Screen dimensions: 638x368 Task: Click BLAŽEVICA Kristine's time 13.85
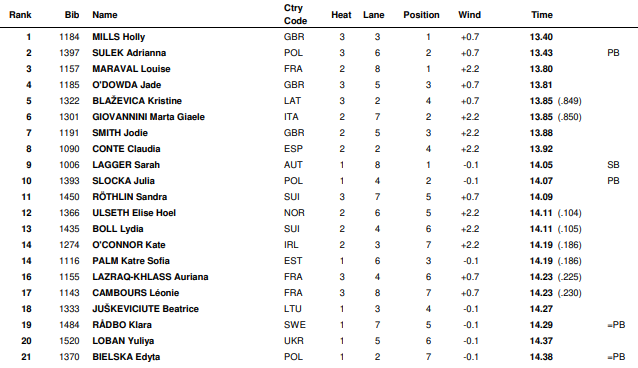(541, 101)
